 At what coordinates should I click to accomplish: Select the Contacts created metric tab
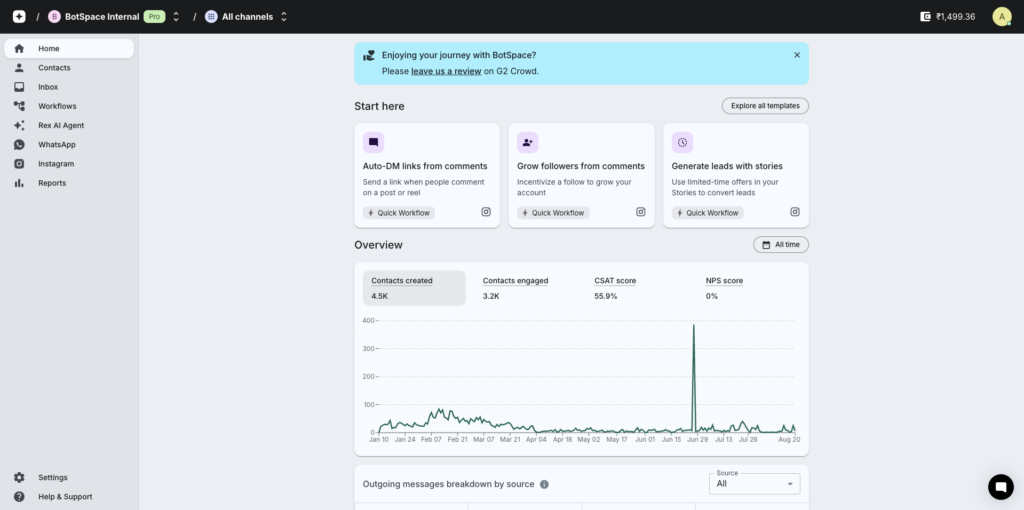(414, 288)
